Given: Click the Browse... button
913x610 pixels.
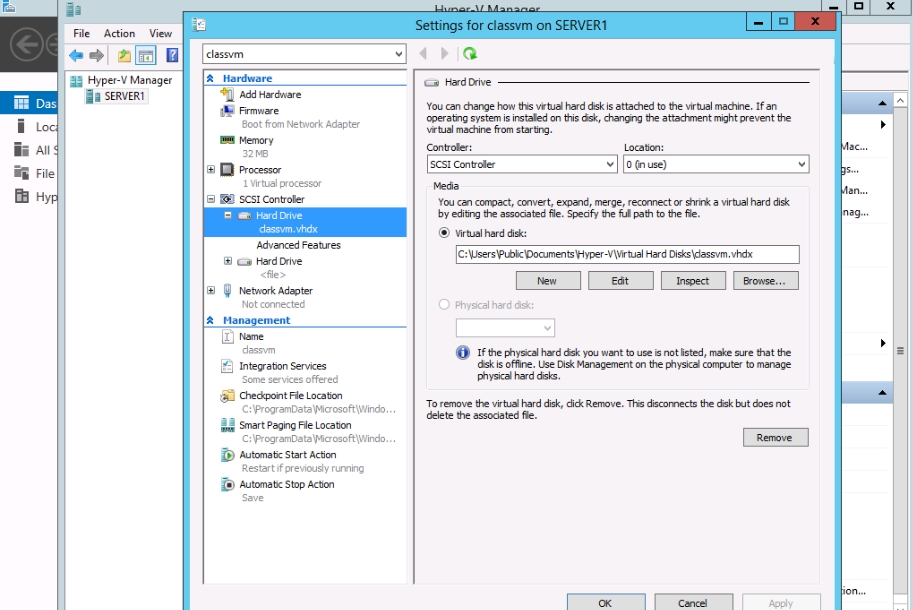Looking at the screenshot, I should (766, 281).
